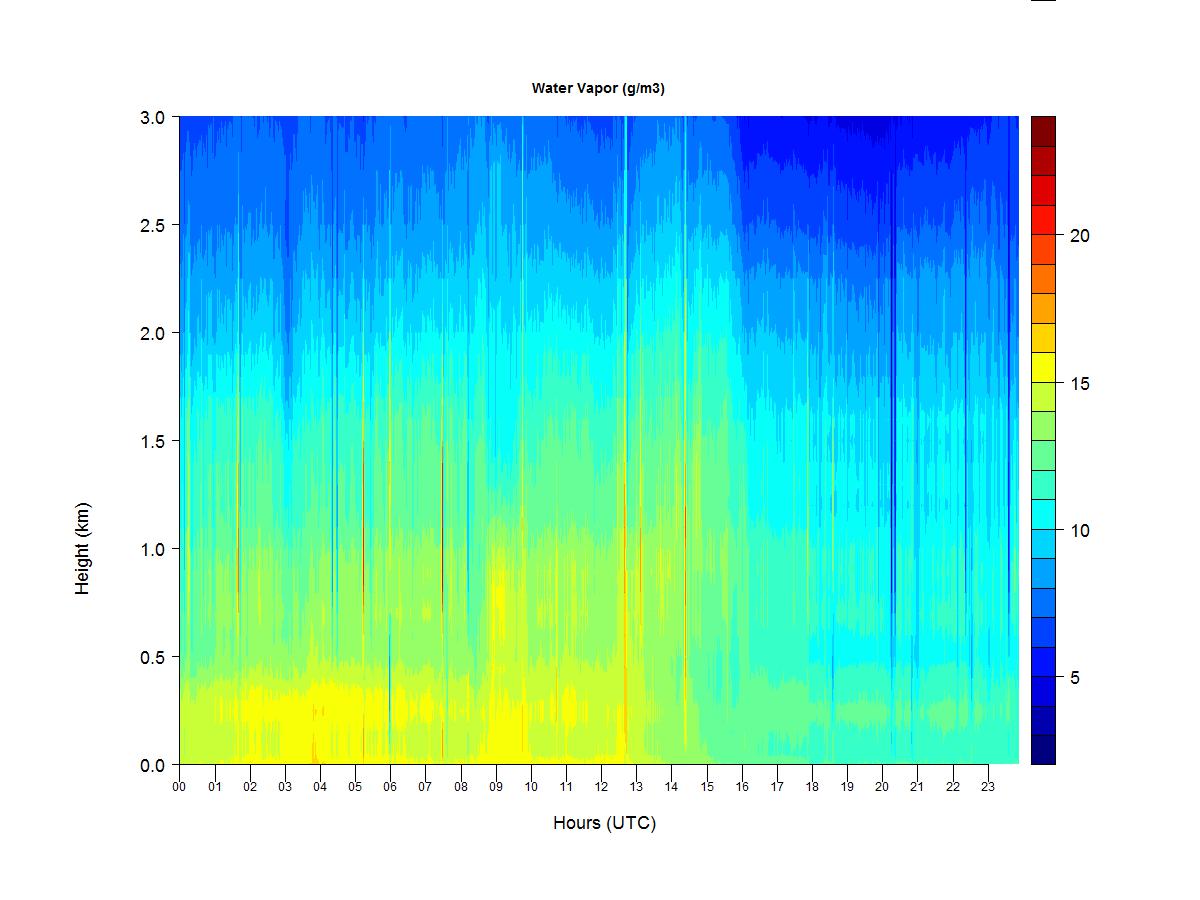Click the "19" hour tick label
The height and width of the screenshot is (900, 1200).
pos(848,787)
